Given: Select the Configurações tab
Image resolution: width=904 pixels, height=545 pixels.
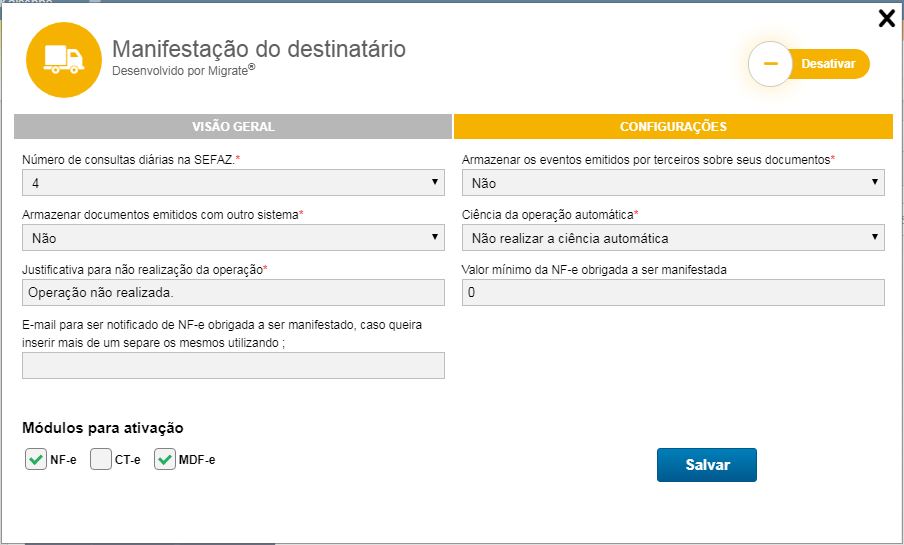Looking at the screenshot, I should coord(673,127).
